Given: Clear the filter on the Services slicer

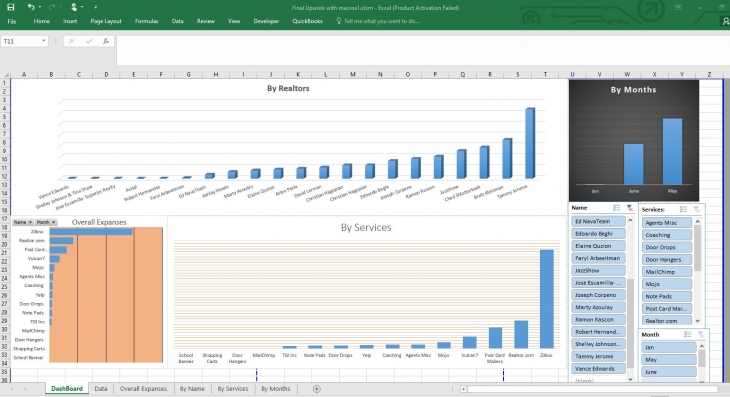Looking at the screenshot, I should click(x=696, y=209).
